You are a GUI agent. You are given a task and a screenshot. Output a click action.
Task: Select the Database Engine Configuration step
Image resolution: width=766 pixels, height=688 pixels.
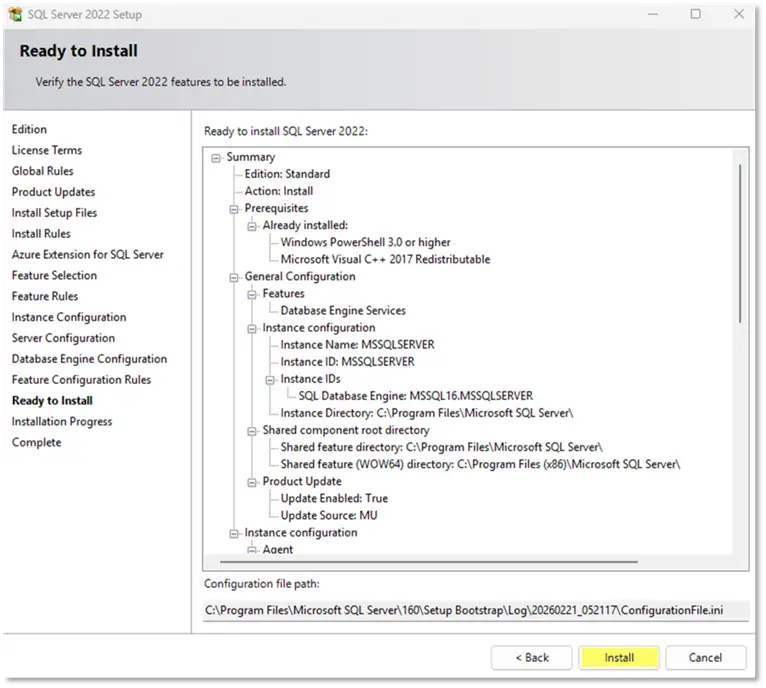point(89,359)
